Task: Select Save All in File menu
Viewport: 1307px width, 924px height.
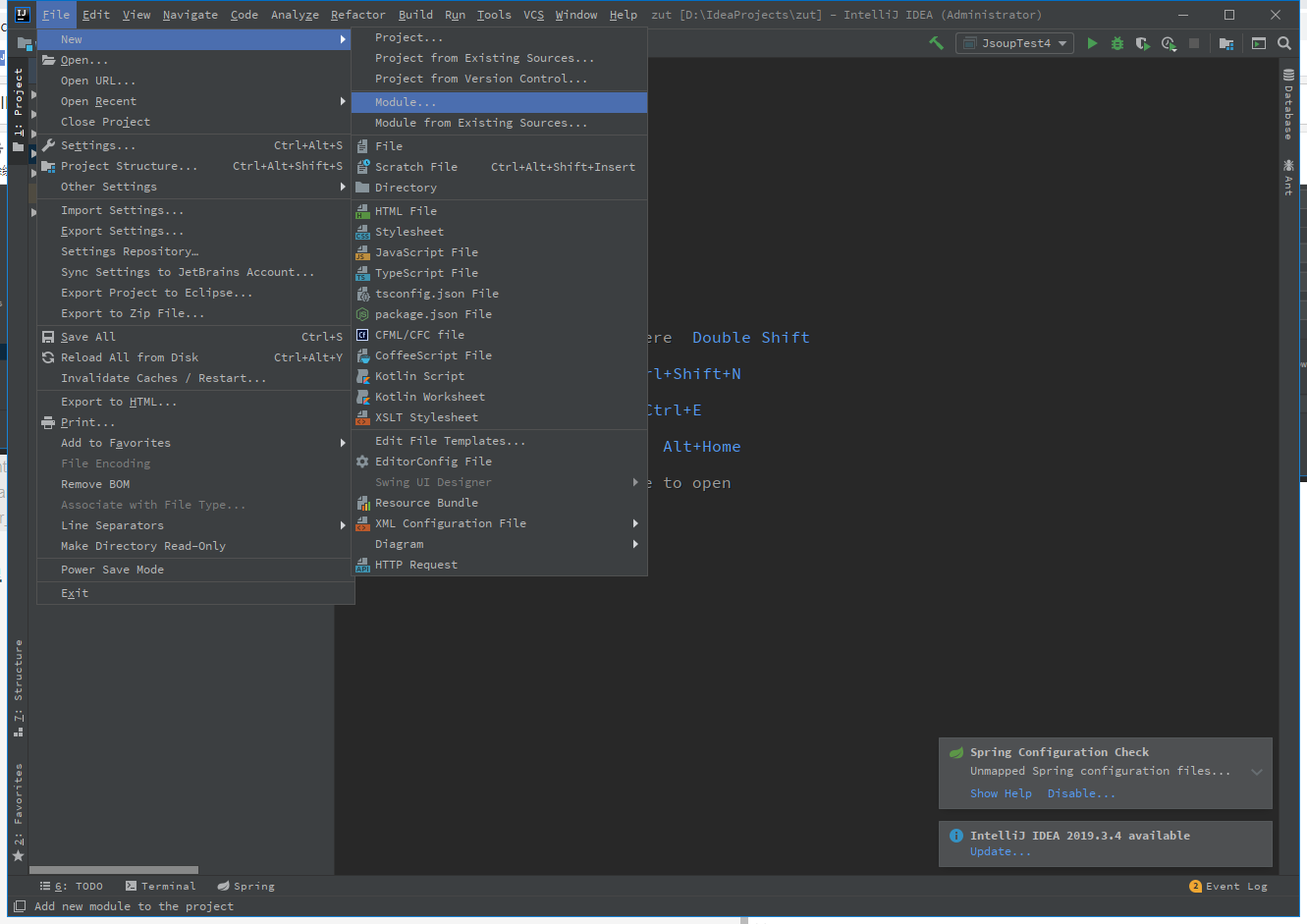Action: 195,337
